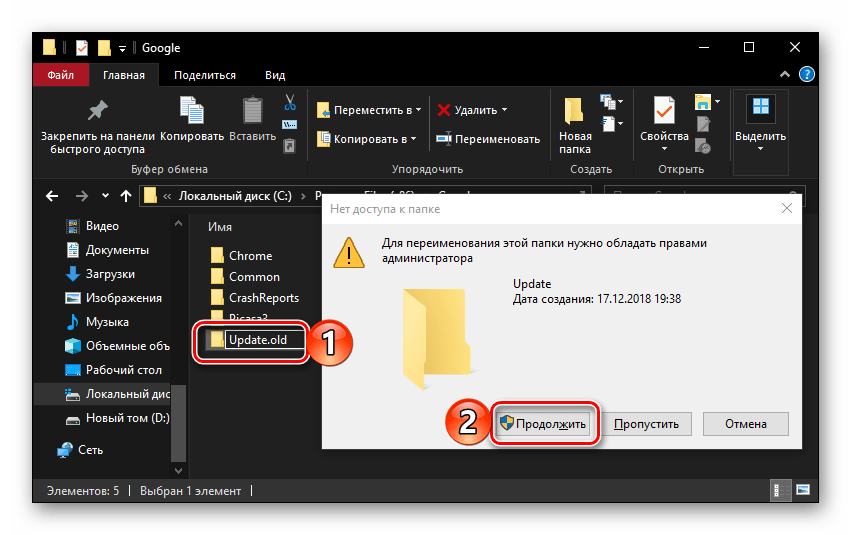
Task: Click the Пропустить button
Action: point(646,424)
